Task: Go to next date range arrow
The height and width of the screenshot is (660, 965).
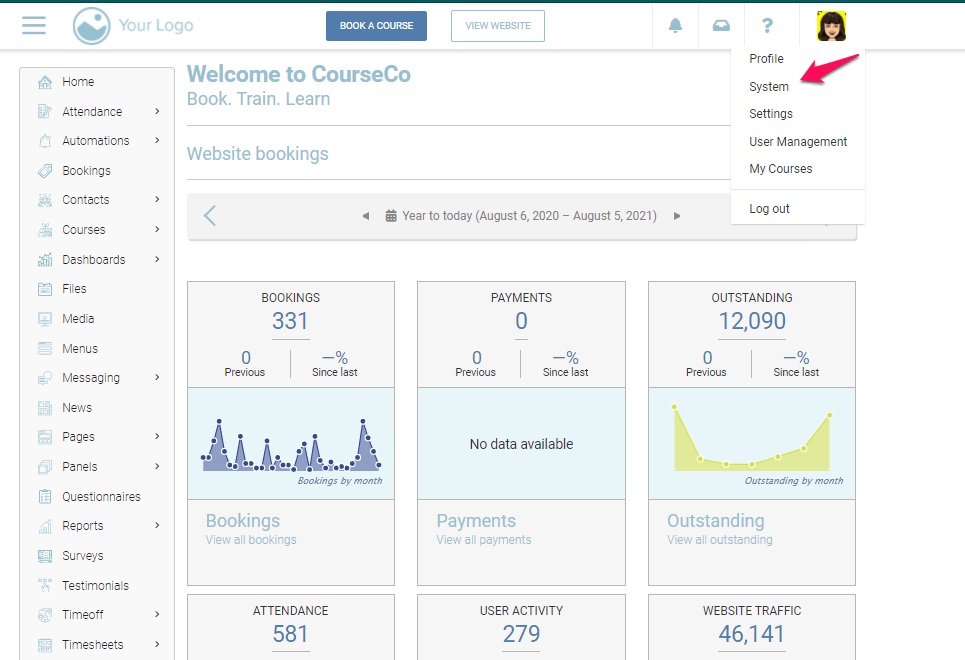Action: pyautogui.click(x=677, y=216)
